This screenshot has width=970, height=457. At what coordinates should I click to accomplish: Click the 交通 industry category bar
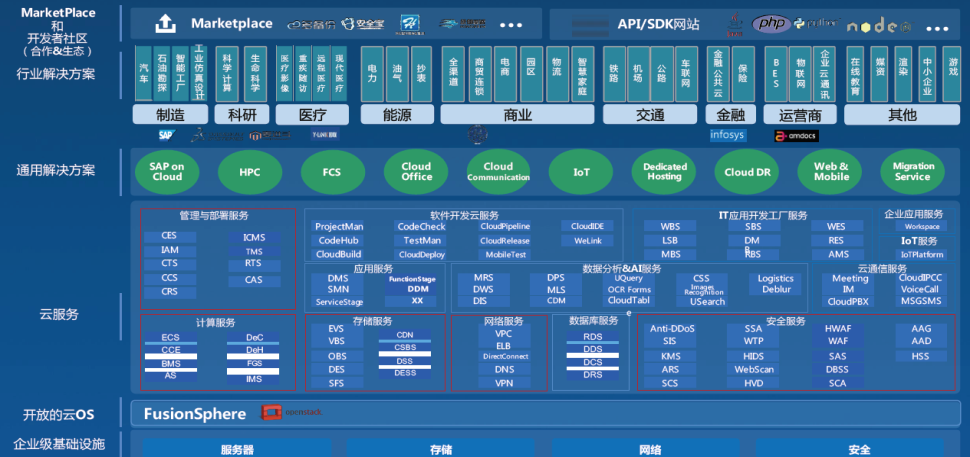point(650,114)
